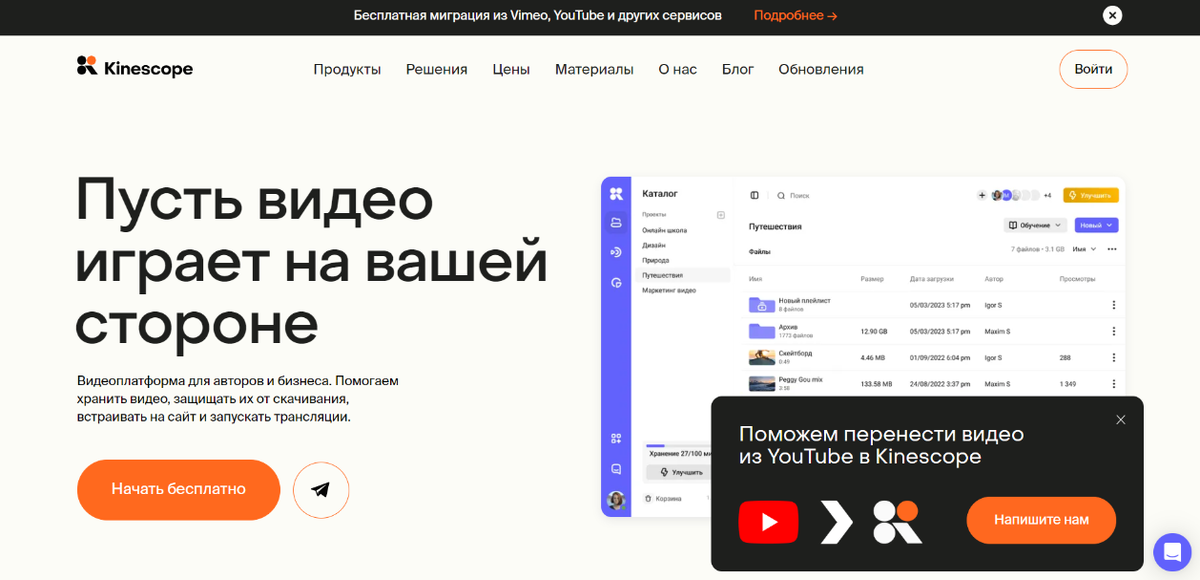Select the Дизайн project
1200x580 pixels.
(x=654, y=245)
